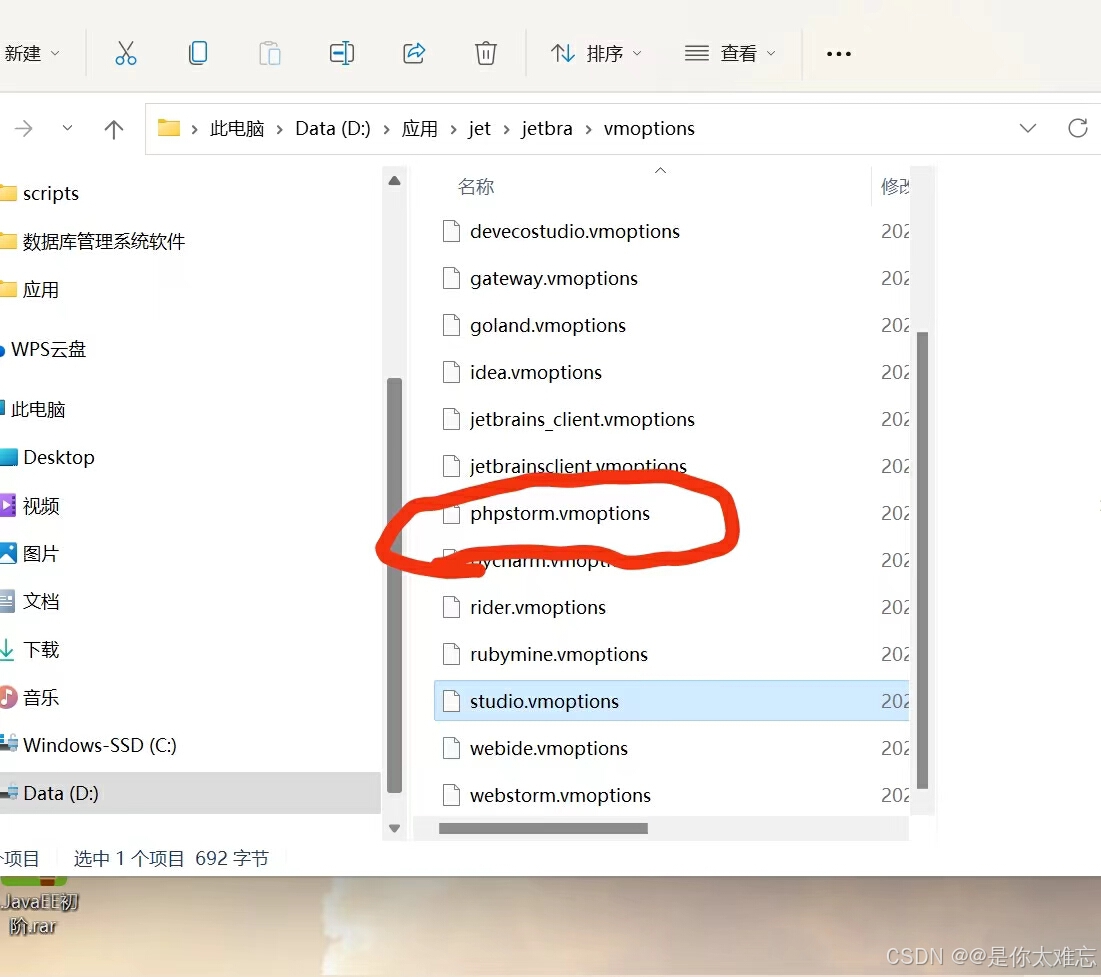This screenshot has height=977, width=1101.
Task: Go up one folder level
Action: (114, 129)
